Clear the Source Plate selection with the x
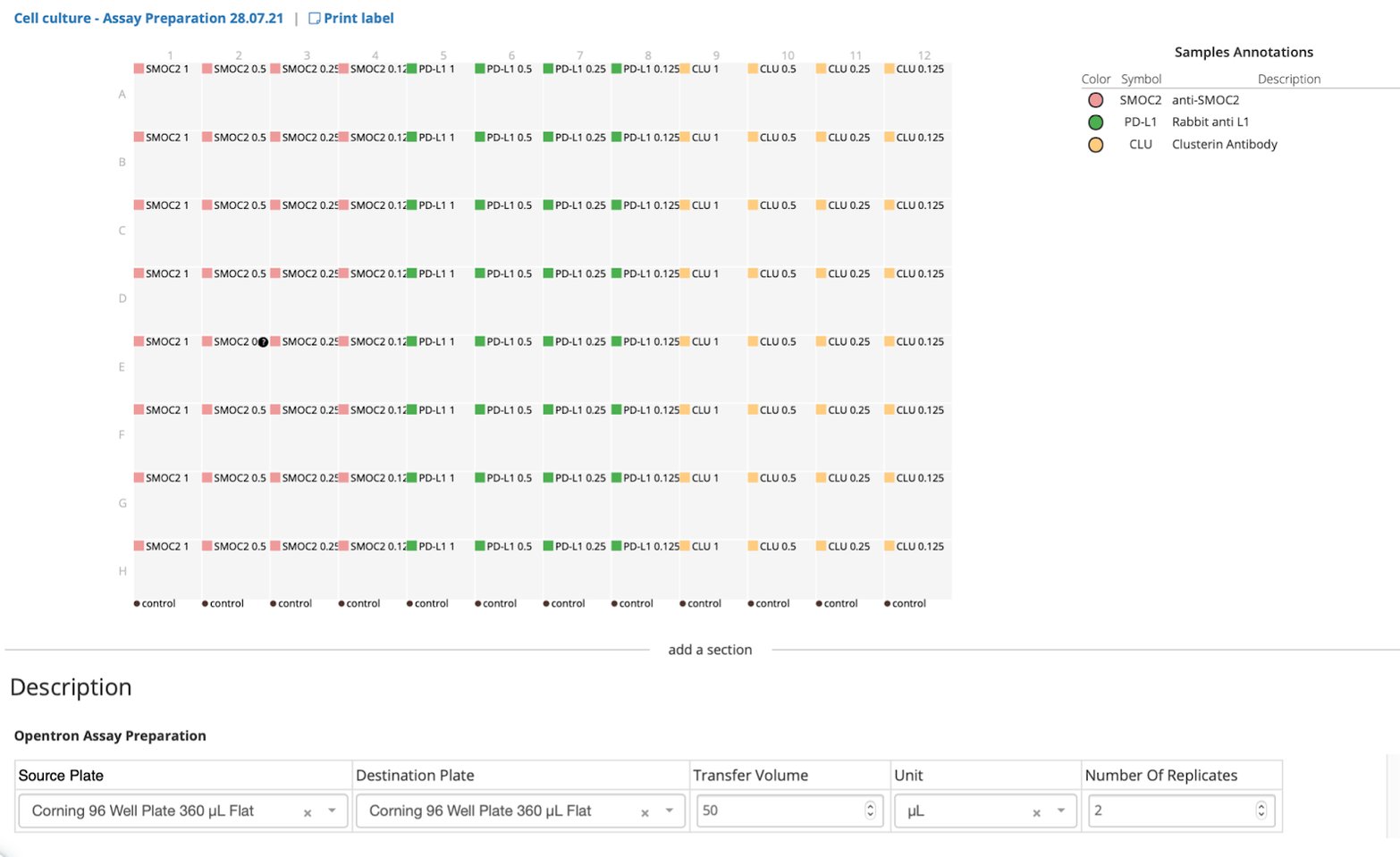This screenshot has width=1400, height=857. click(x=307, y=812)
